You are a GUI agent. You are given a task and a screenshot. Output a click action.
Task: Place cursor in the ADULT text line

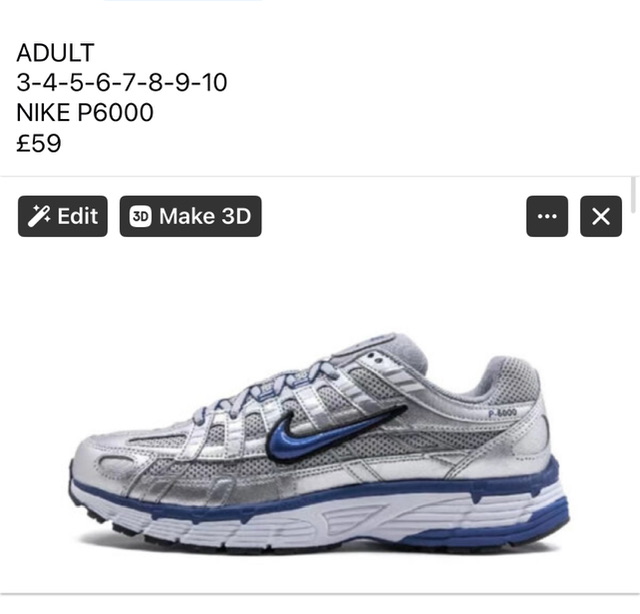56,53
